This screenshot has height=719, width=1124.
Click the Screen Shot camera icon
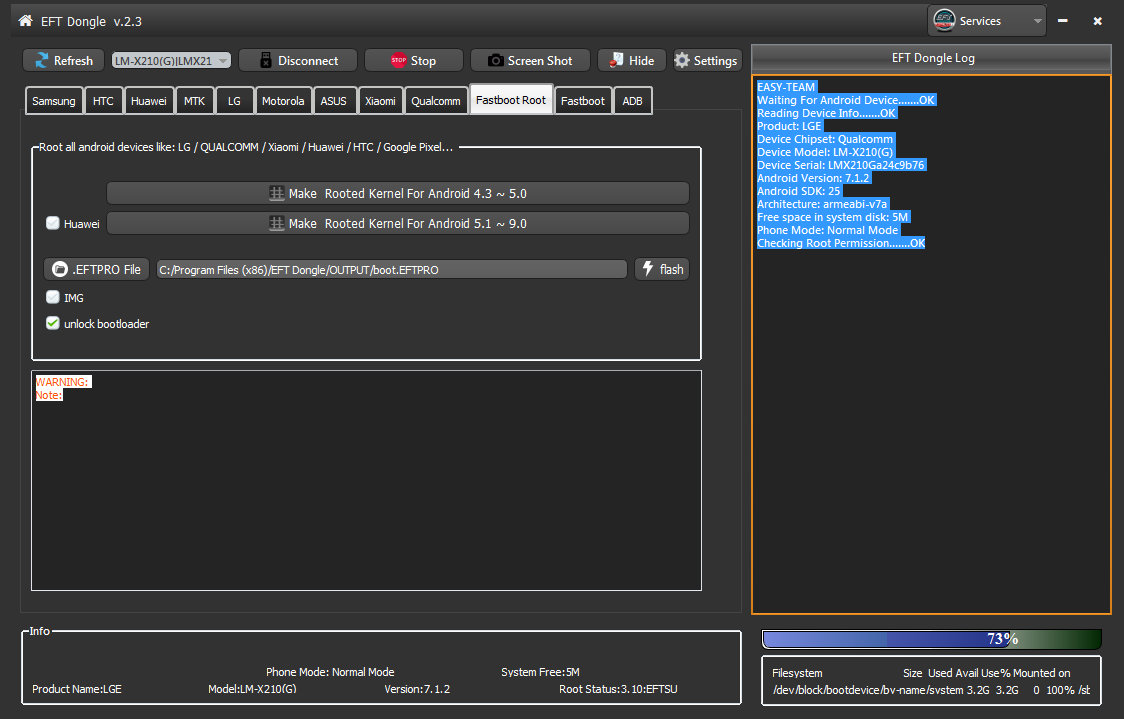(x=495, y=61)
